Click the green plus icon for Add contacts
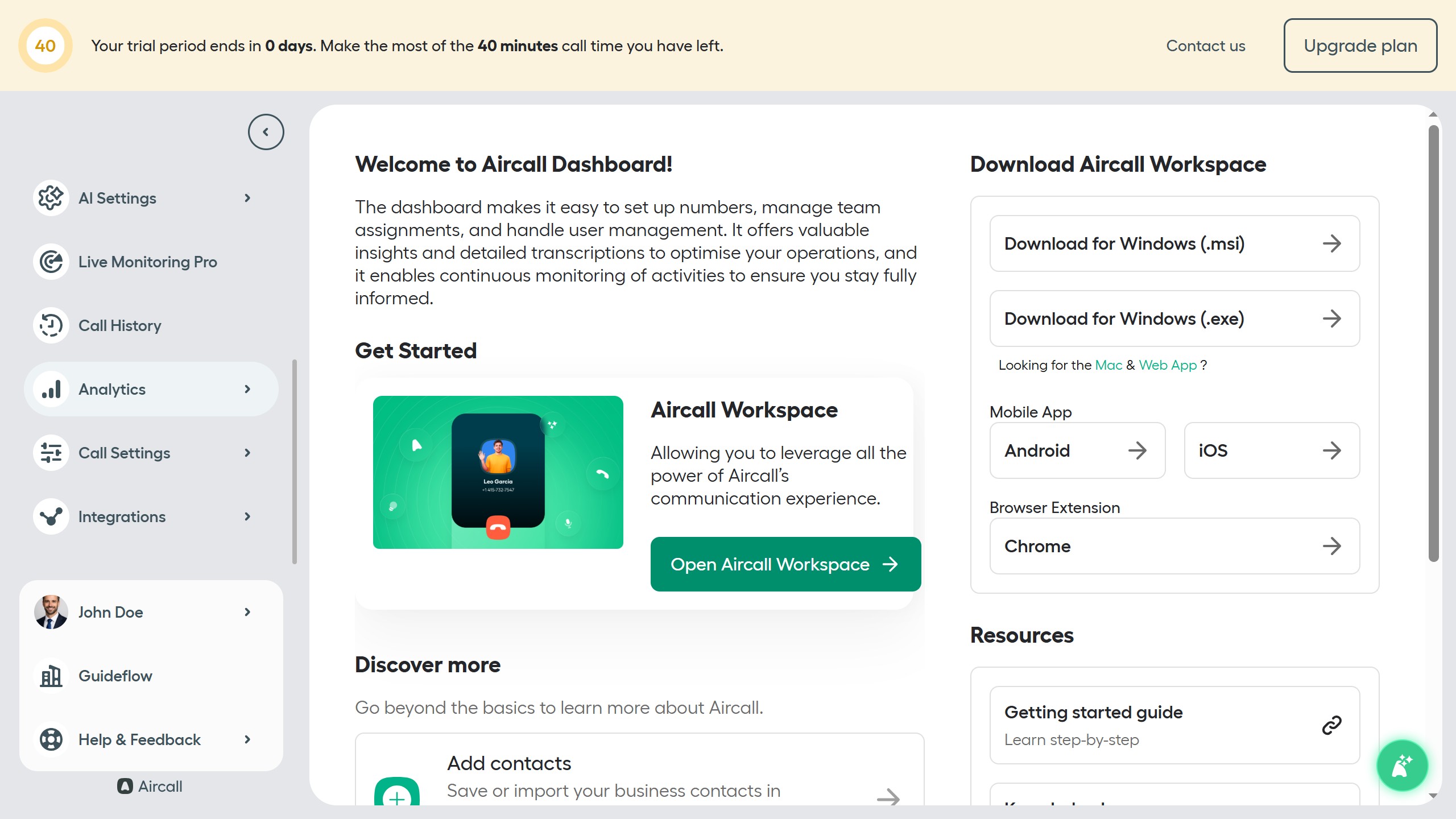This screenshot has width=1456, height=819. pyautogui.click(x=397, y=792)
